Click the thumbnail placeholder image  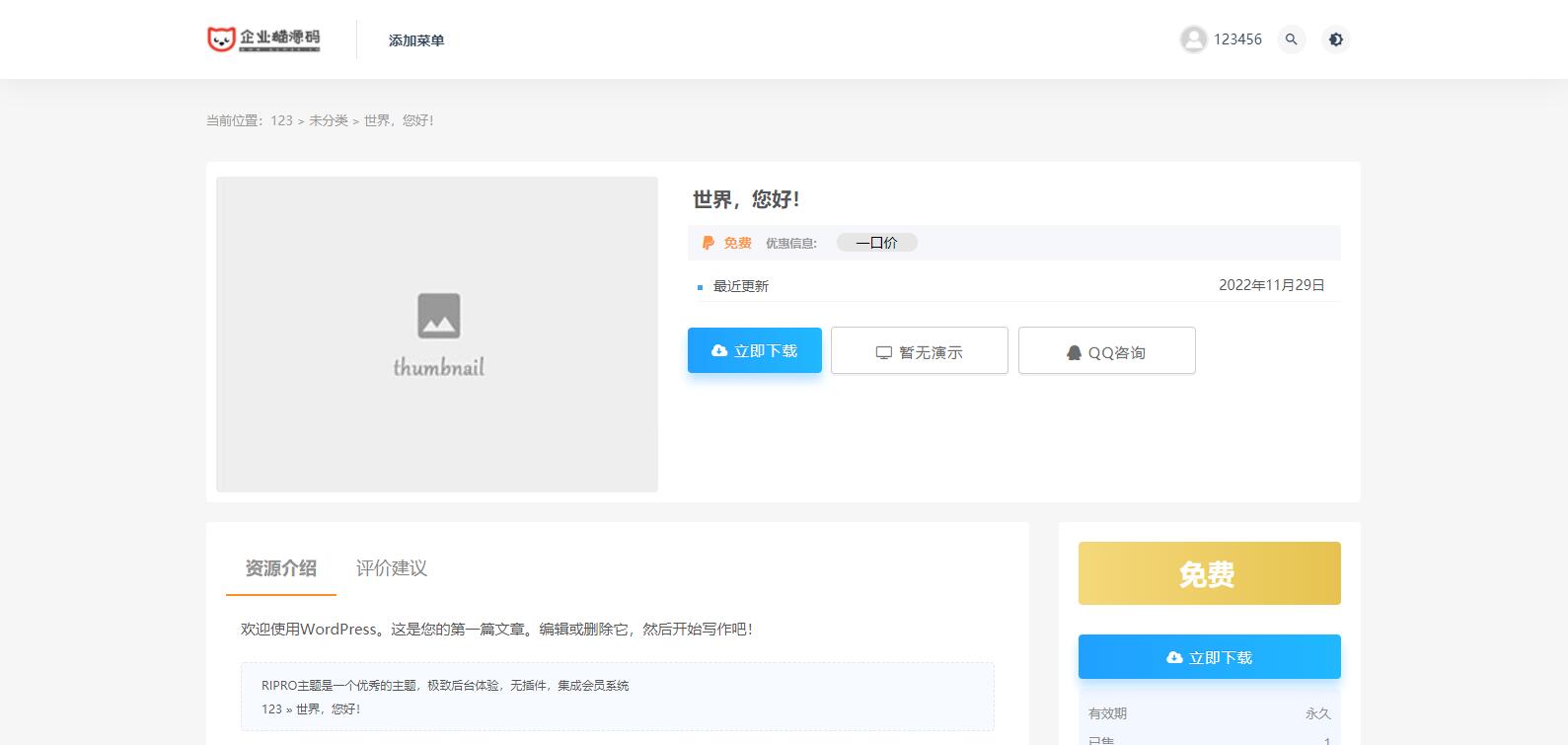tap(437, 335)
